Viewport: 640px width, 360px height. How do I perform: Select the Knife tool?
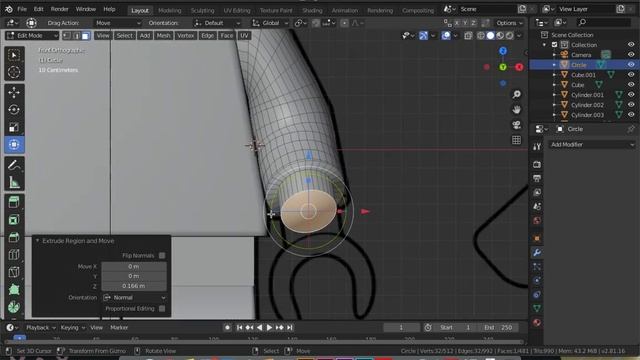point(14,272)
